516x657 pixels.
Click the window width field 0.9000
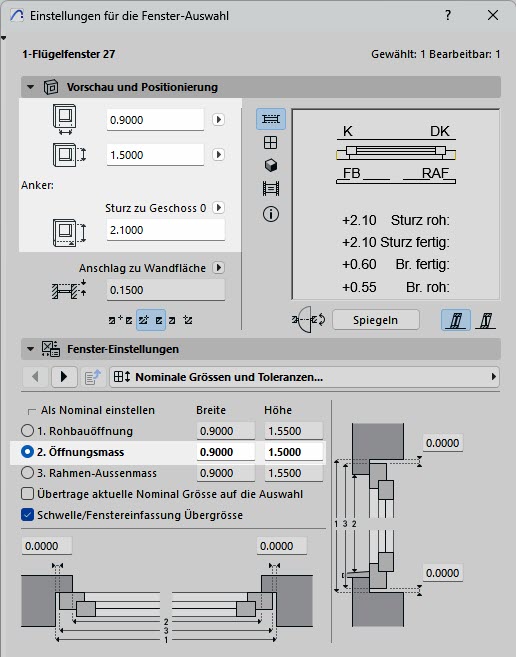(x=155, y=120)
